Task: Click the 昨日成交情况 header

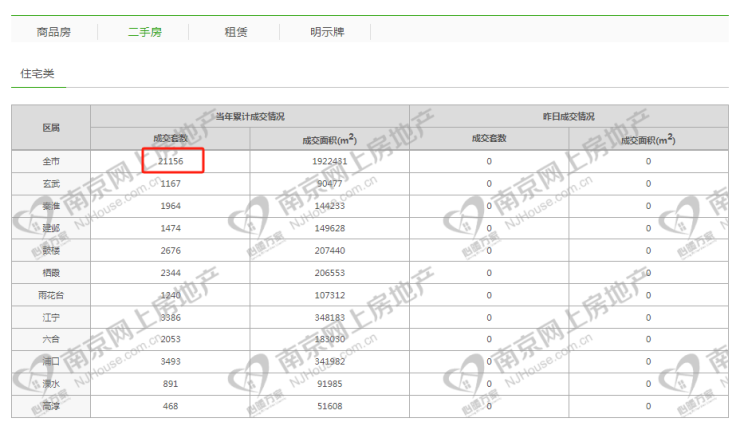Action: [x=569, y=116]
